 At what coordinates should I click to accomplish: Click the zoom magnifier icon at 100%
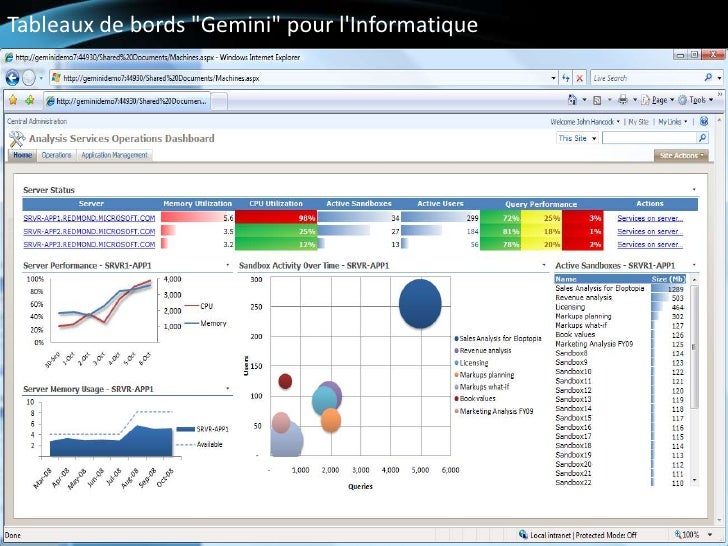(678, 534)
